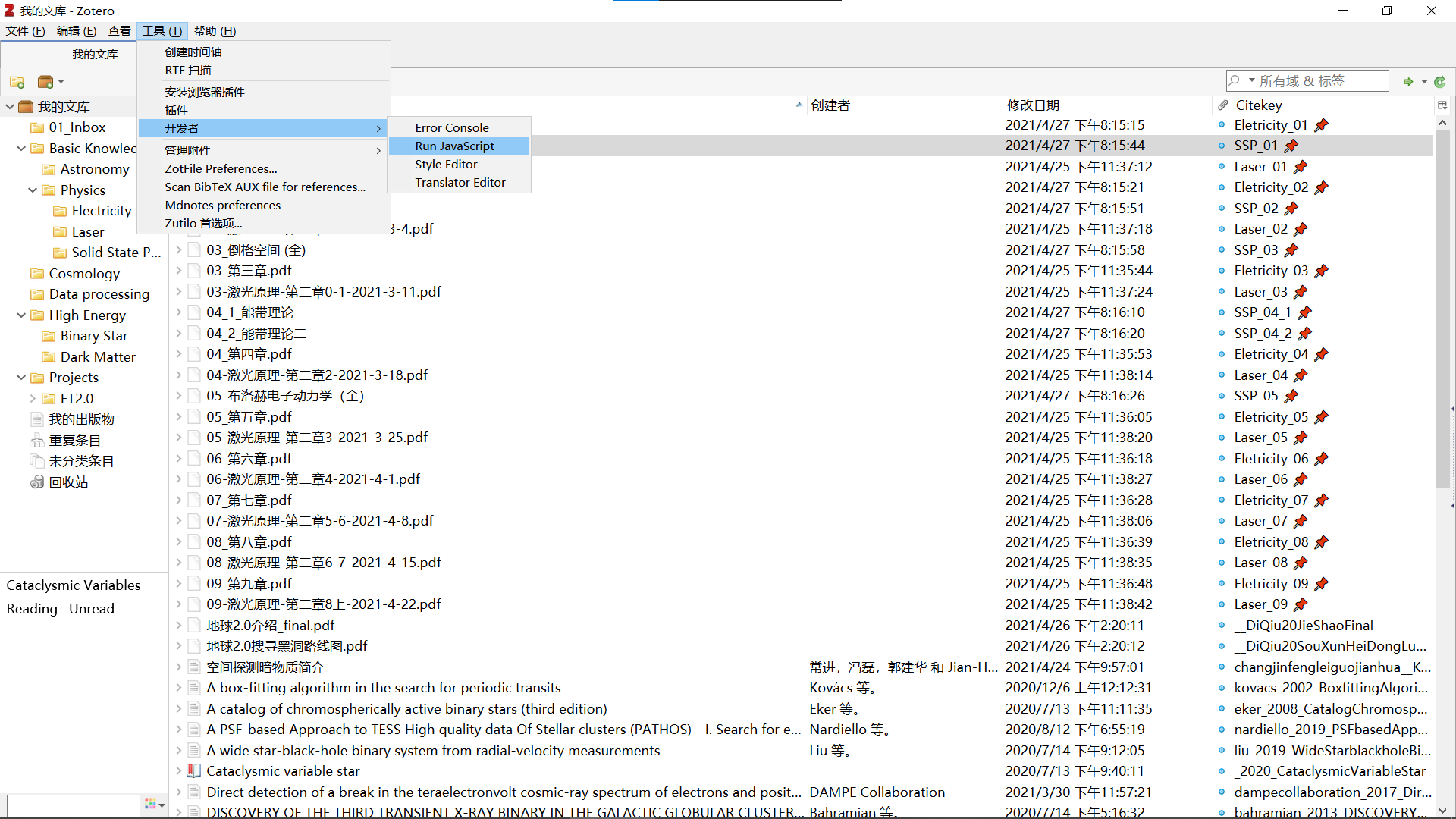Viewport: 1456px width, 819px height.
Task: Click the pin icon next to SSP_01
Action: [1291, 146]
